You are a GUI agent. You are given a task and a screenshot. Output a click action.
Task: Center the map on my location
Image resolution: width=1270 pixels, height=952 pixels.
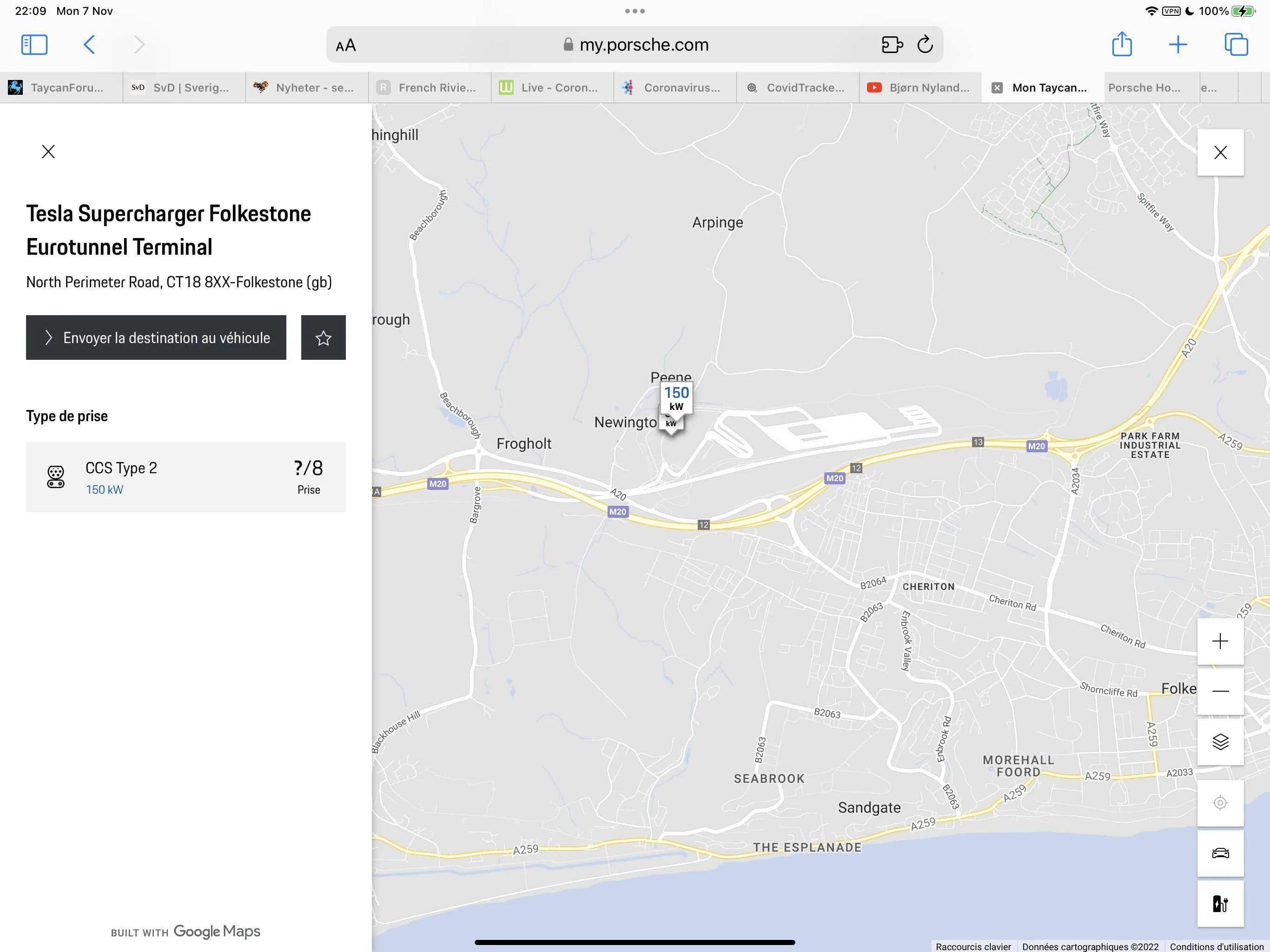pyautogui.click(x=1221, y=803)
